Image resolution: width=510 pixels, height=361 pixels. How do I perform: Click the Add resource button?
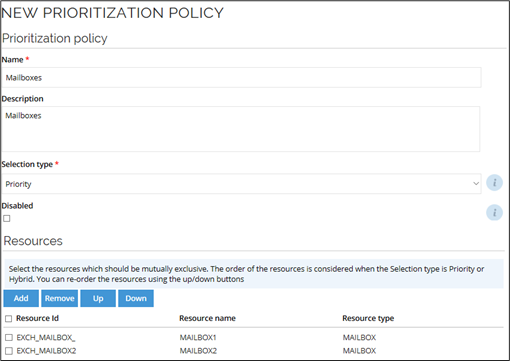point(21,298)
